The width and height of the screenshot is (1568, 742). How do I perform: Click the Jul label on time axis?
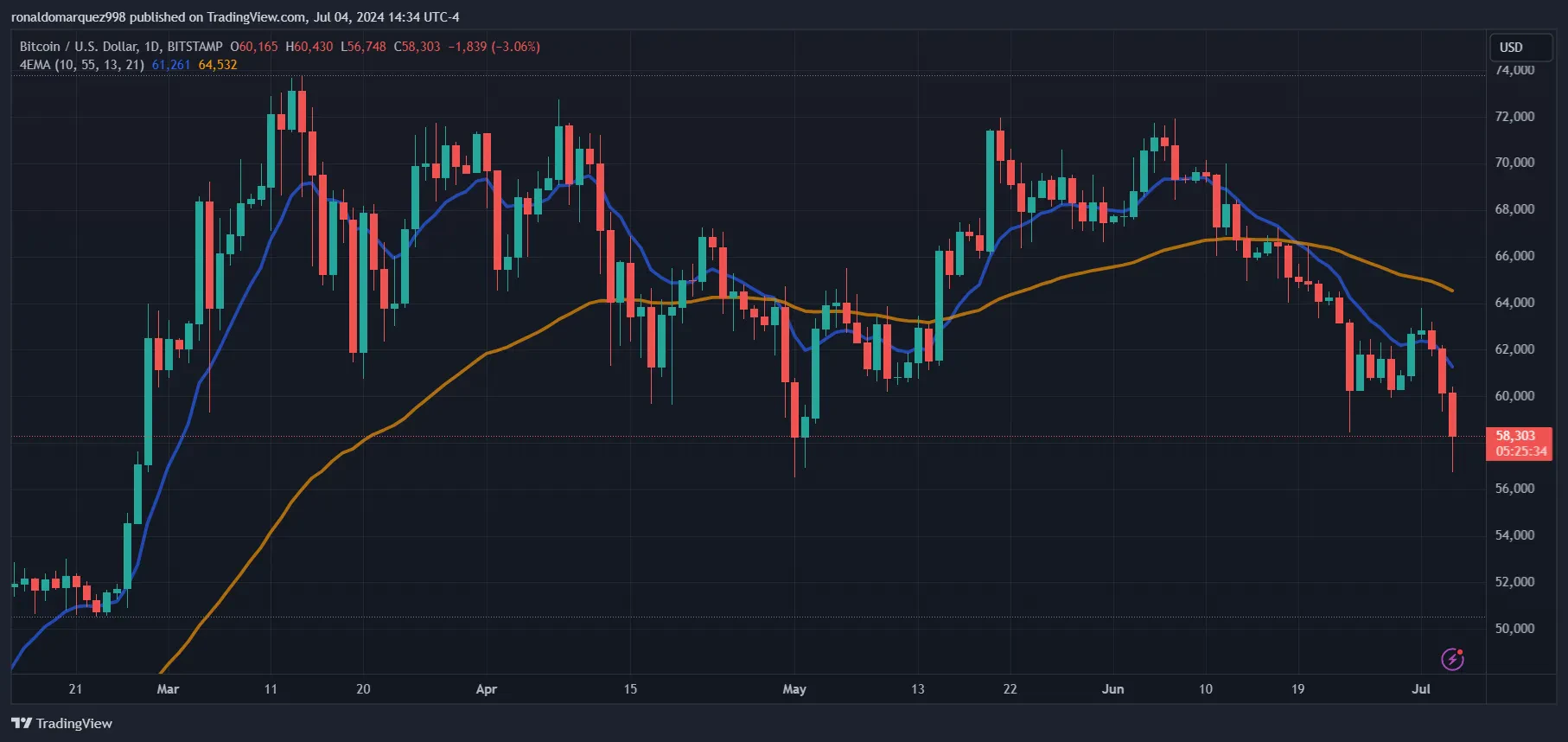tap(1421, 689)
